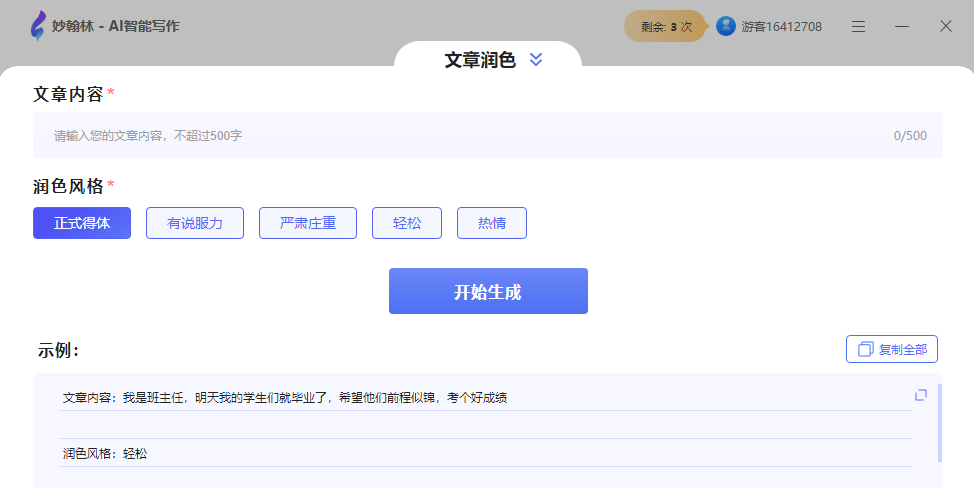Click the 妙翰林 - AI智能写作 title text

pos(116,26)
